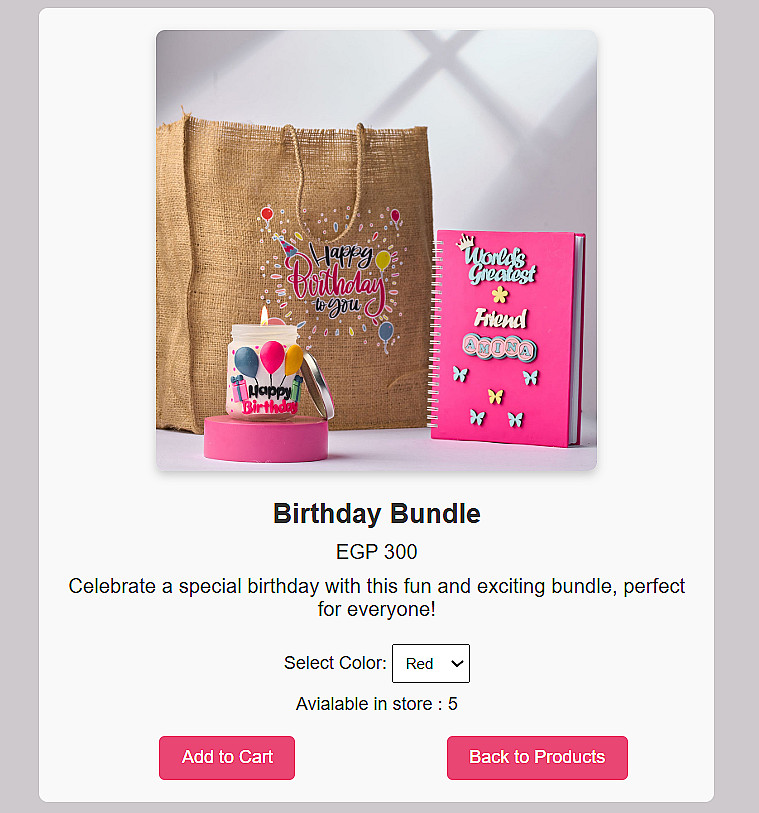Go back via Back to Products button
The width and height of the screenshot is (759, 813).
(537, 758)
